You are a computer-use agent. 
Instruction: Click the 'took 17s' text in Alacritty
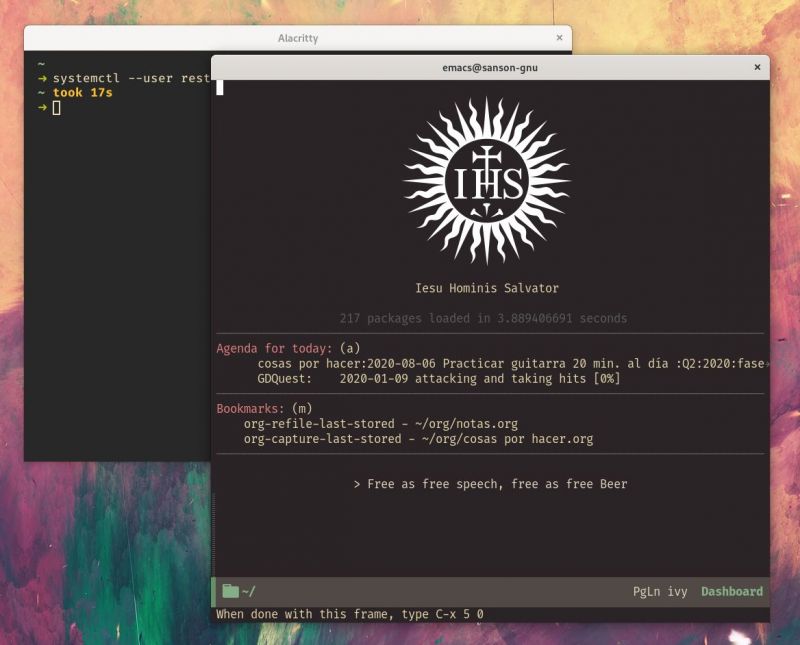click(83, 93)
